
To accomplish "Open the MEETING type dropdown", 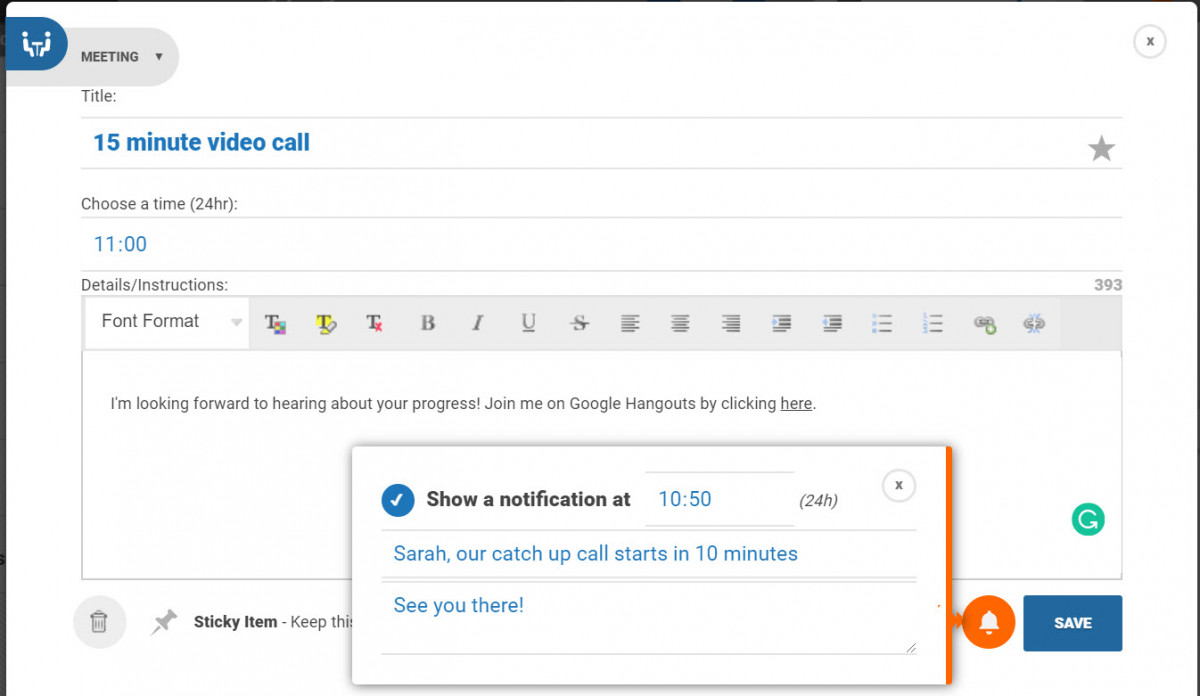I will (x=122, y=57).
